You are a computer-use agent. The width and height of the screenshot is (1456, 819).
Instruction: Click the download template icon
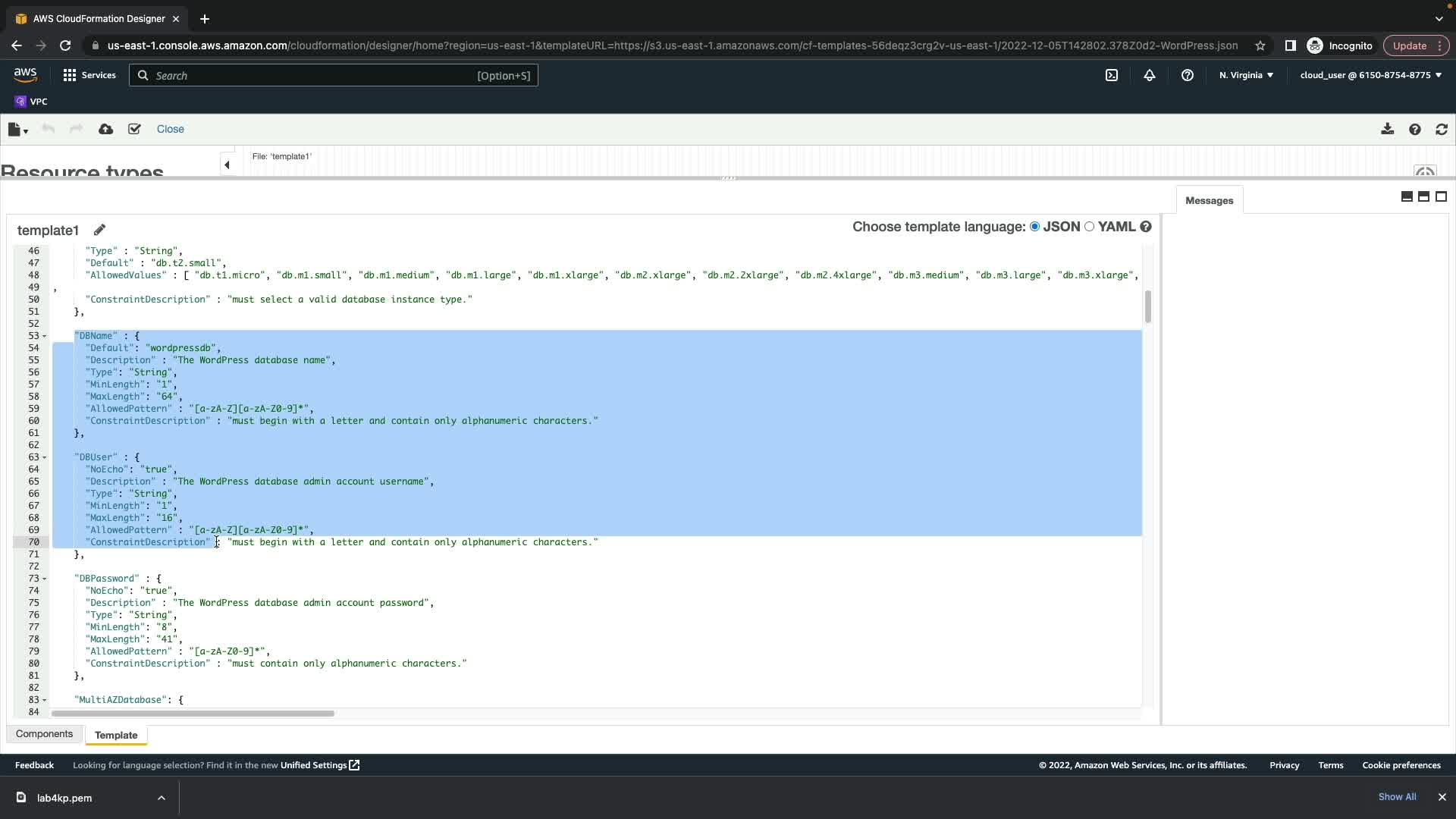click(1387, 129)
